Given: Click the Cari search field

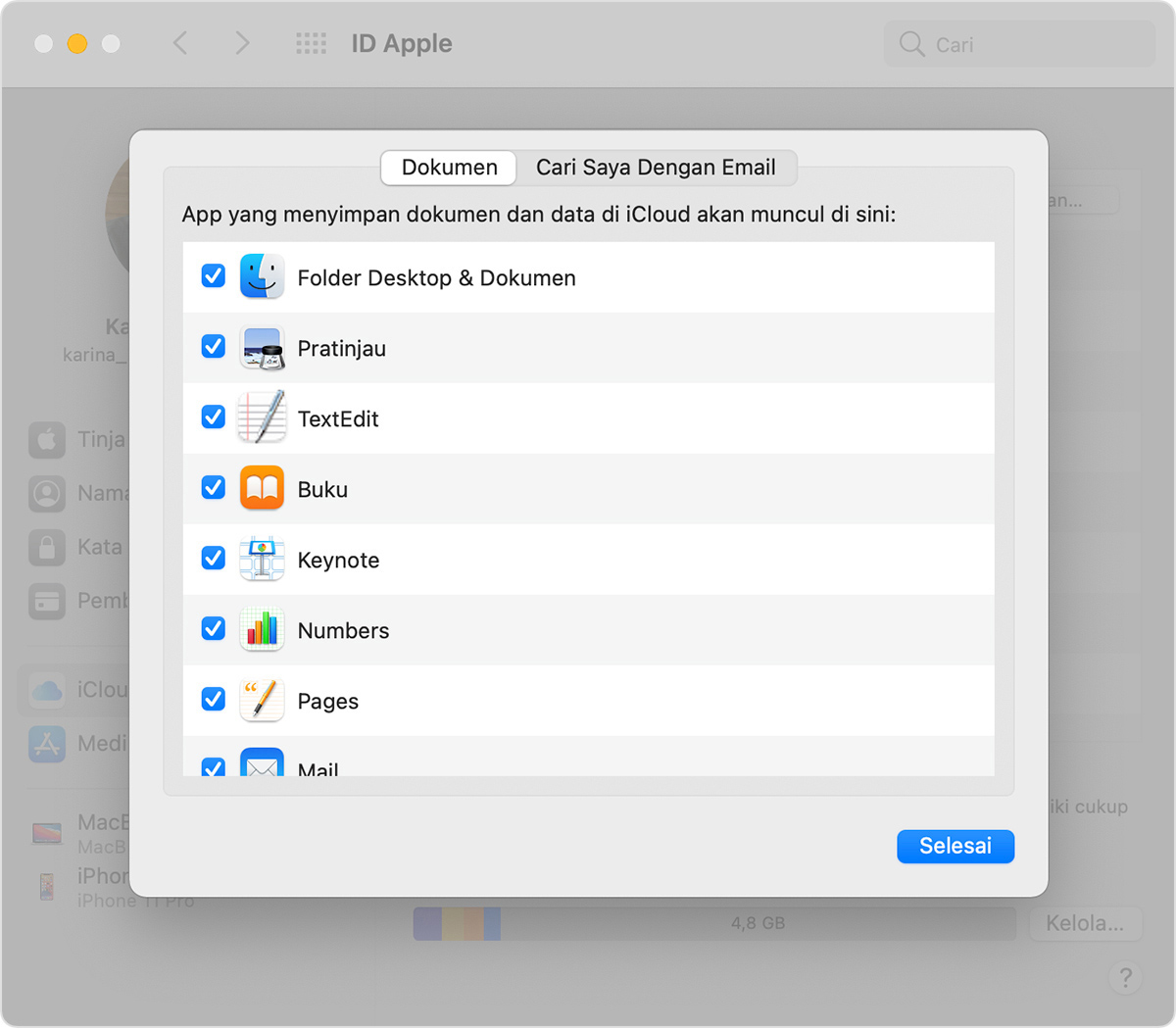Looking at the screenshot, I should point(1019,44).
